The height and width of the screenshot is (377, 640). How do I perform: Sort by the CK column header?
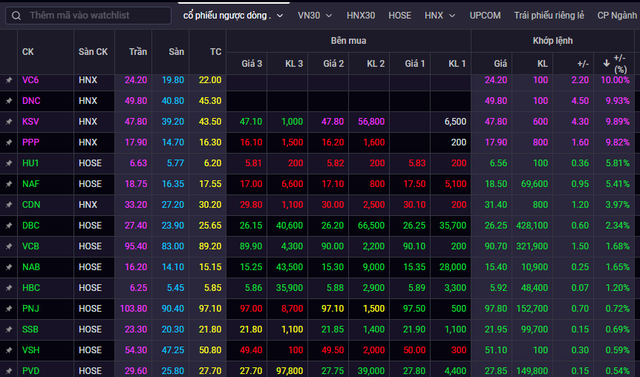28,52
